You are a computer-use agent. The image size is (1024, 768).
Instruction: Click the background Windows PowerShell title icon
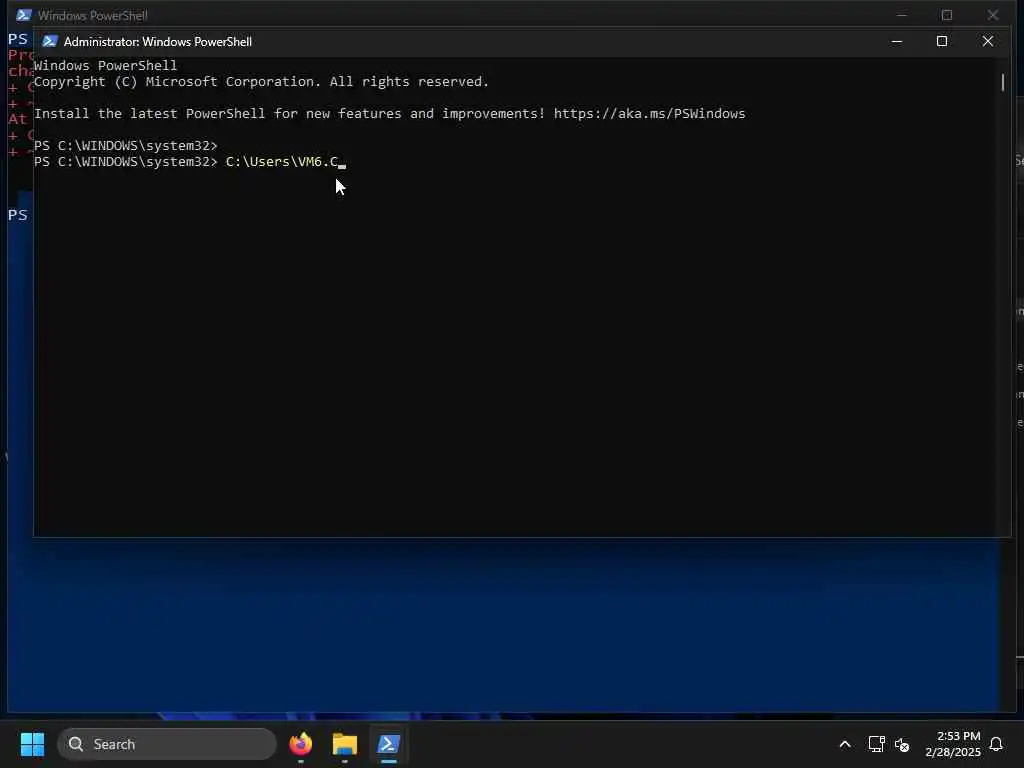[x=24, y=15]
